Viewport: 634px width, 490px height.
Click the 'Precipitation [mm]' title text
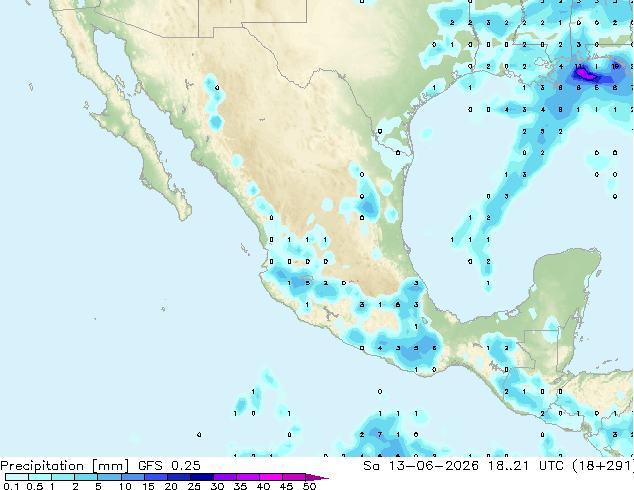pos(65,466)
